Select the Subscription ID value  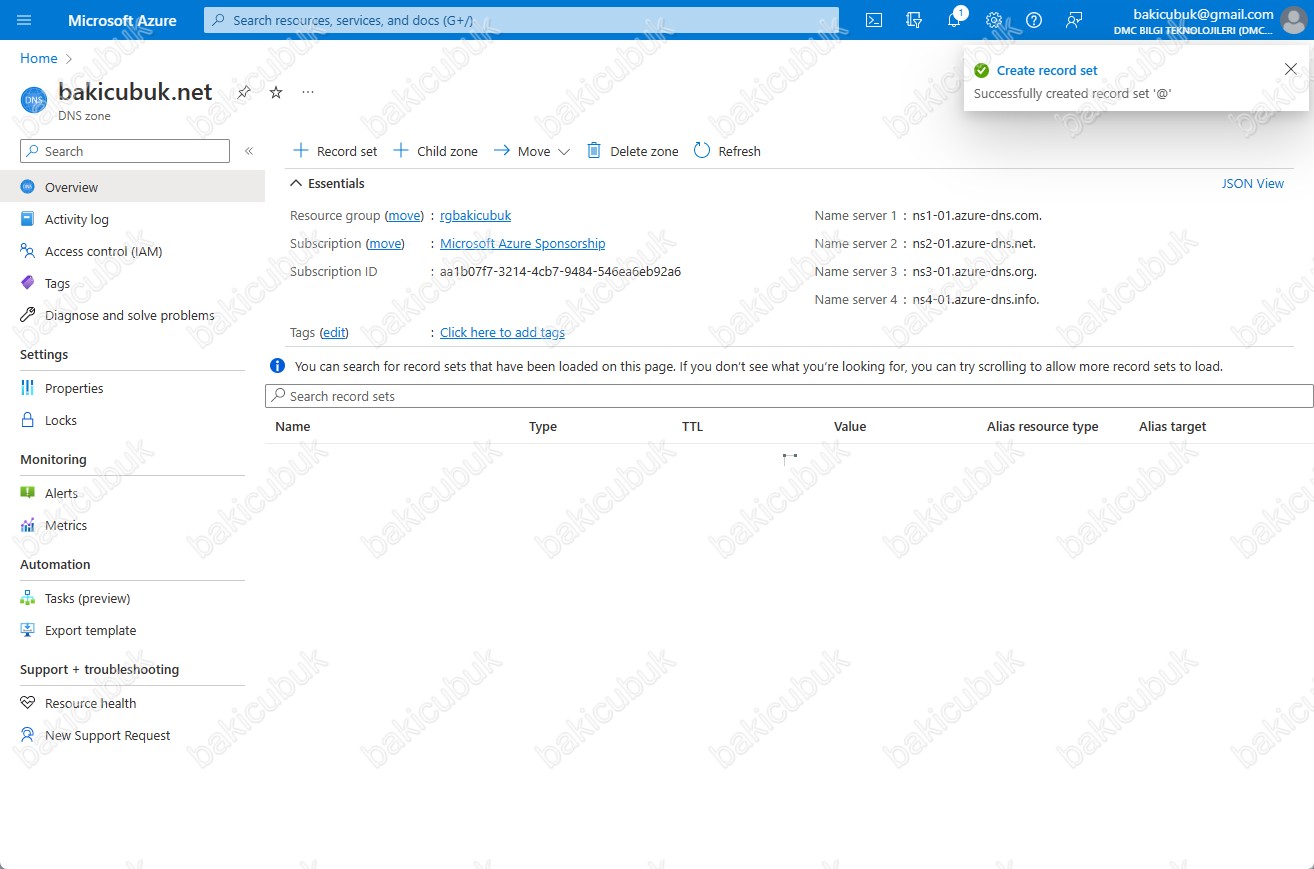click(560, 271)
